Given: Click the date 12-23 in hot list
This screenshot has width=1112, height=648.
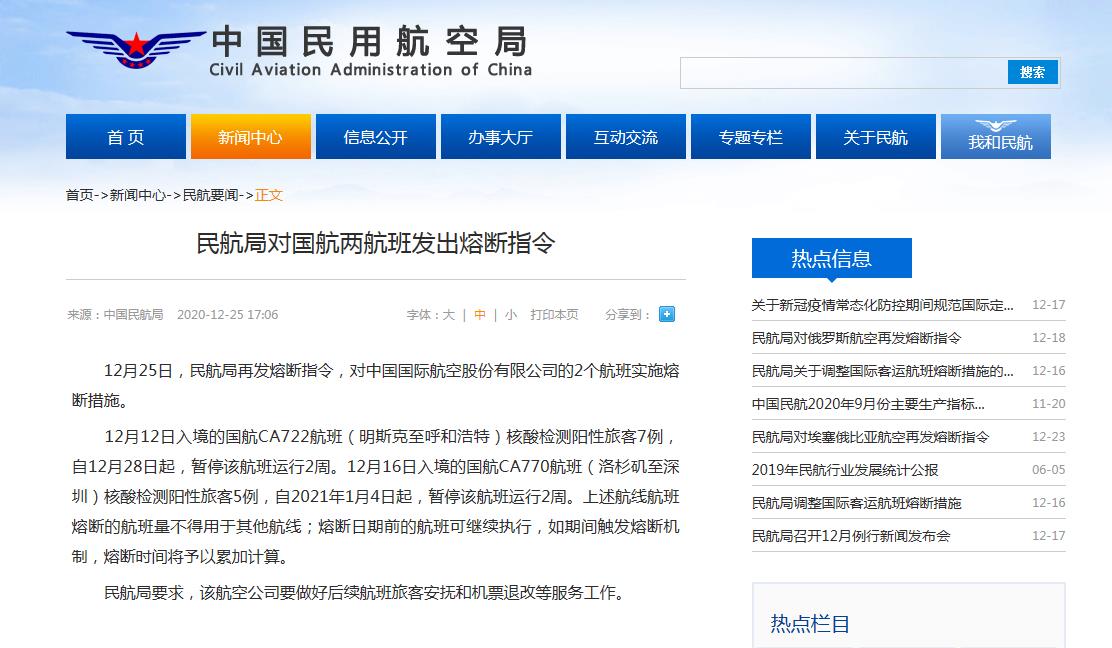Looking at the screenshot, I should pyautogui.click(x=1049, y=437).
